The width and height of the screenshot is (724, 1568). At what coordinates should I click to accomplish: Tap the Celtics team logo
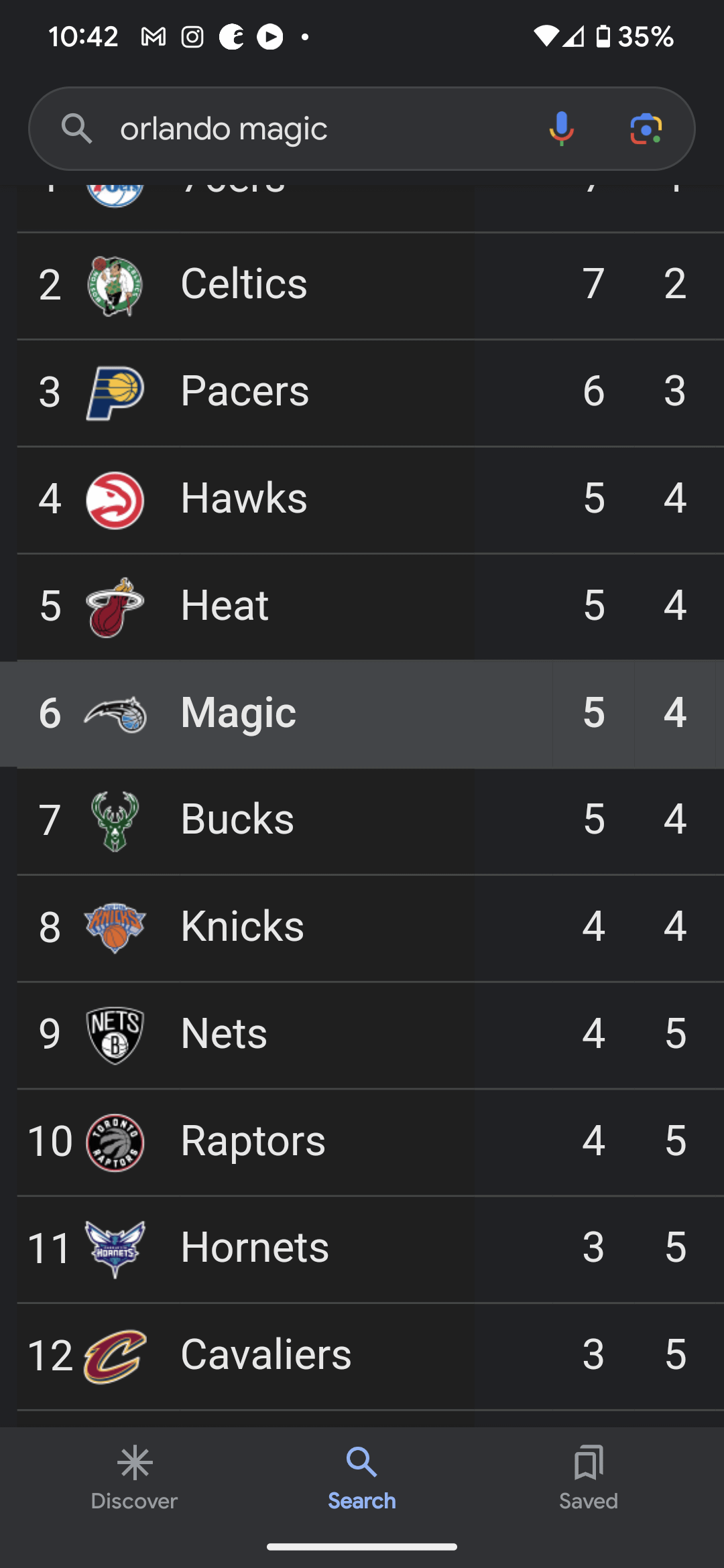tap(115, 285)
